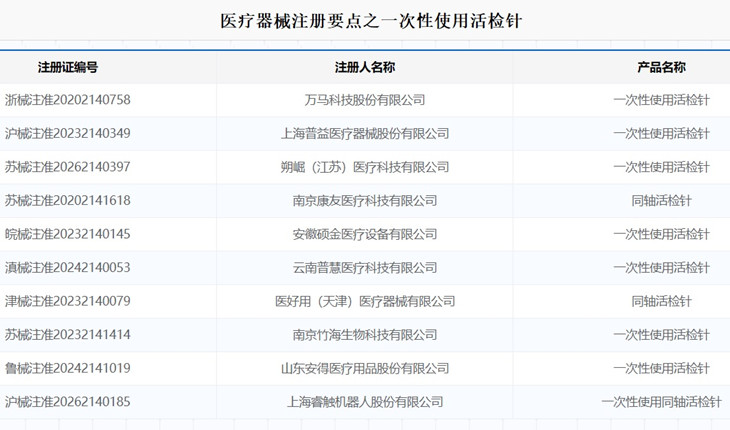Image resolution: width=730 pixels, height=430 pixels.
Task: Click product name in 上海普益 row
Action: 661,133
